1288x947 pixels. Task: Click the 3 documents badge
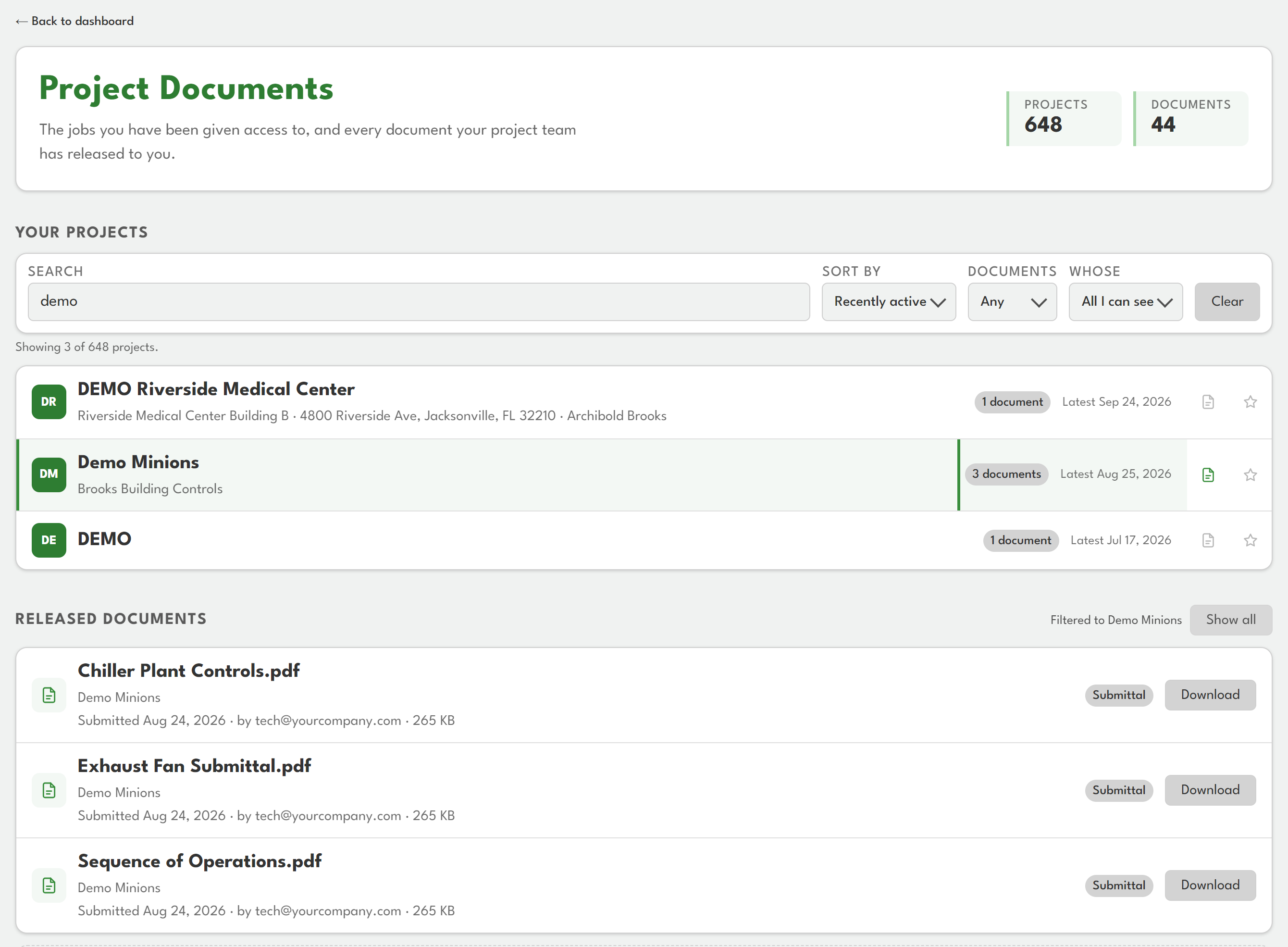pos(1006,474)
